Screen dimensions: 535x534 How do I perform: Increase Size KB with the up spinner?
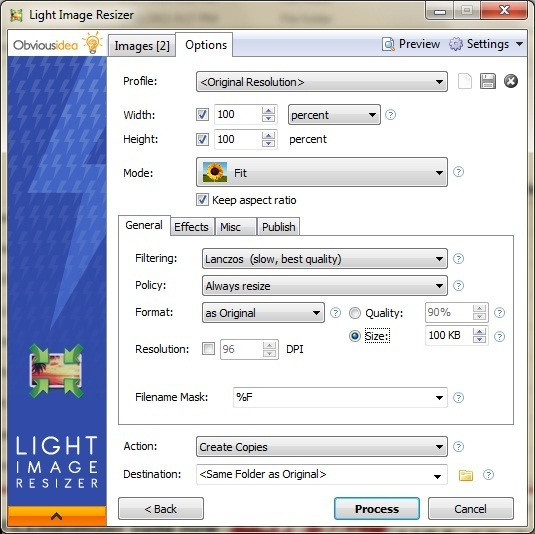(480, 331)
